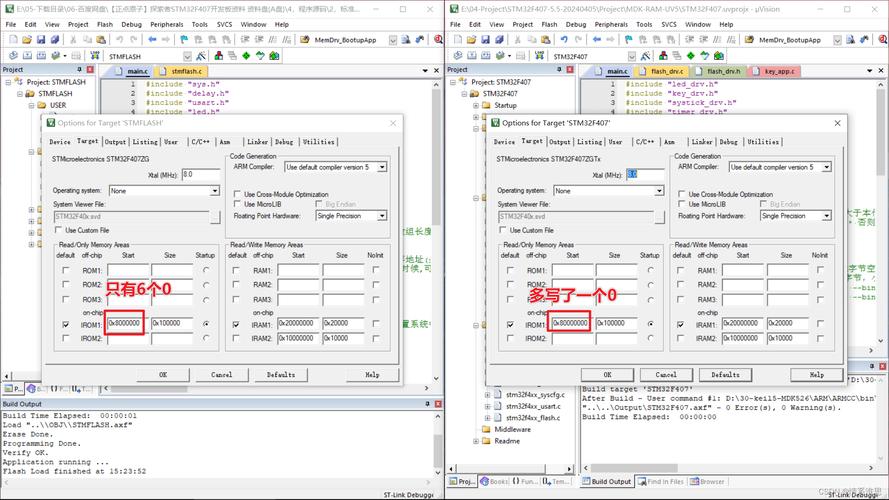Toggle IROM1 default checkbox in STMFLASH options dialog
Viewport: 889px width, 500px height.
click(66, 324)
